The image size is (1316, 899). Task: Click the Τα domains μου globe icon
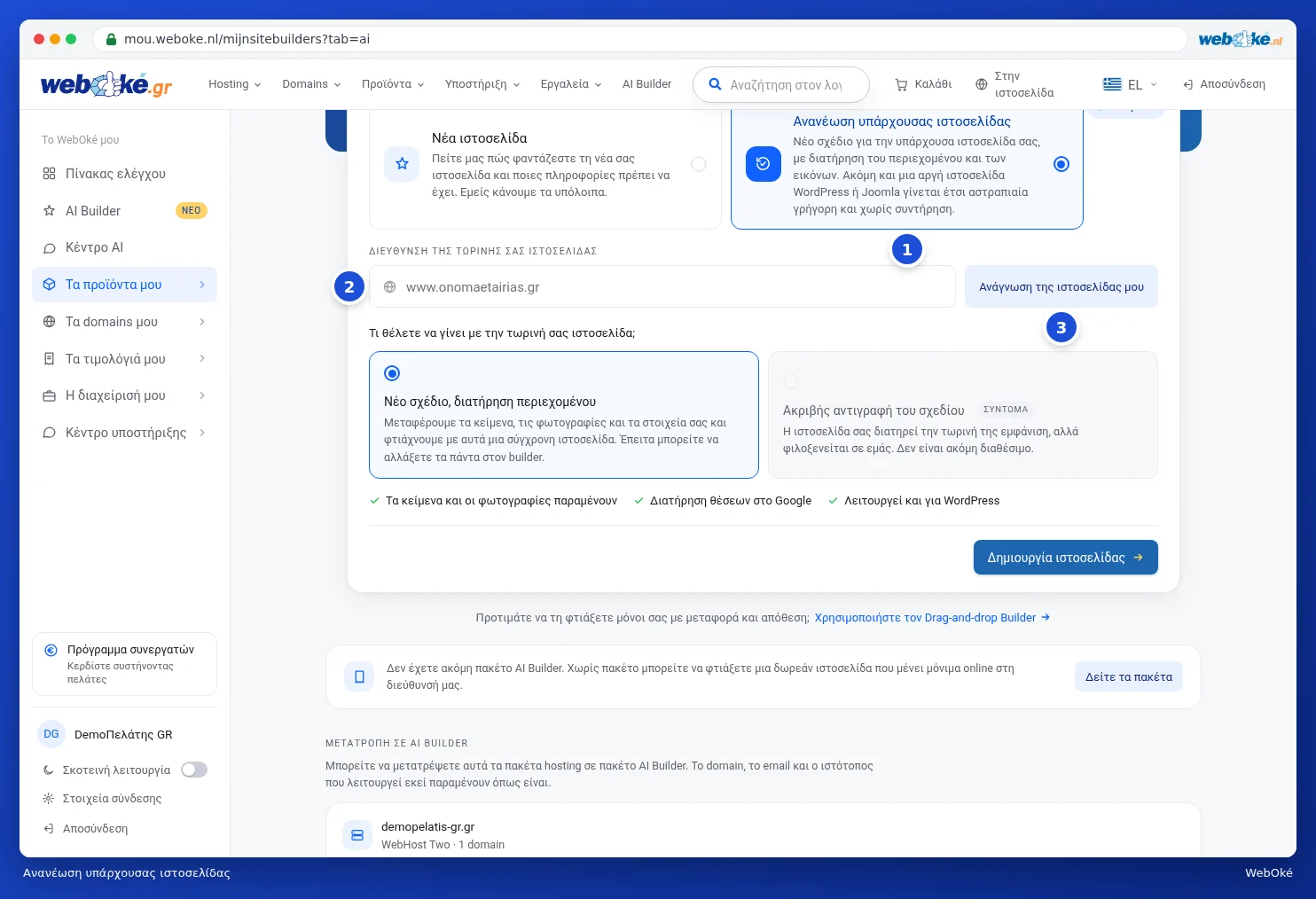coord(50,322)
